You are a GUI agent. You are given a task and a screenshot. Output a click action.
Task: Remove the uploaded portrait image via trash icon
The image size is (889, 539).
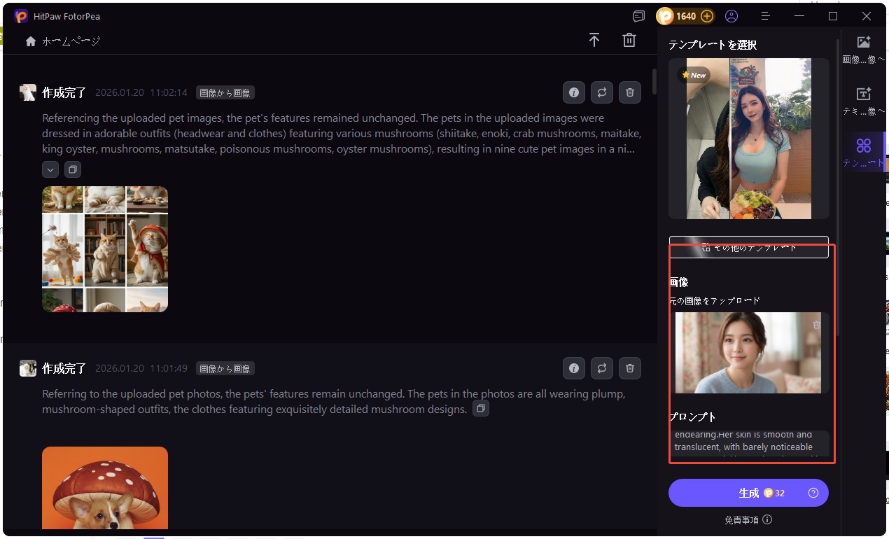coord(816,324)
